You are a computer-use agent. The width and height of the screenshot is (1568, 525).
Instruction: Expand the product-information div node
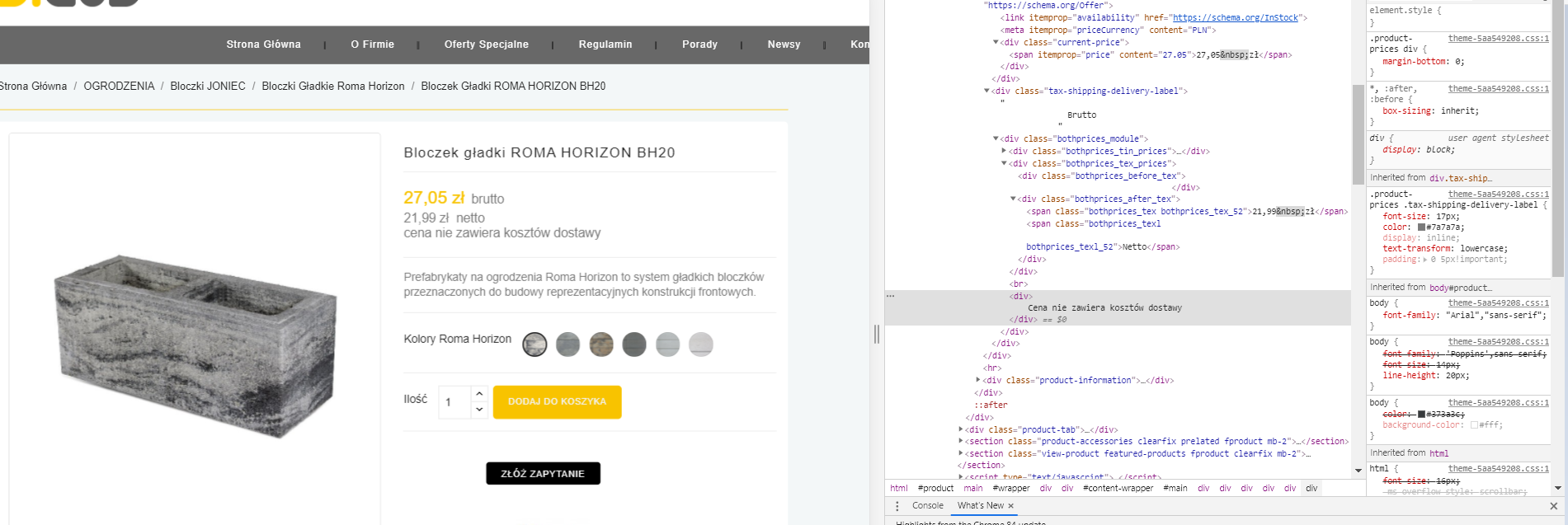coord(978,380)
